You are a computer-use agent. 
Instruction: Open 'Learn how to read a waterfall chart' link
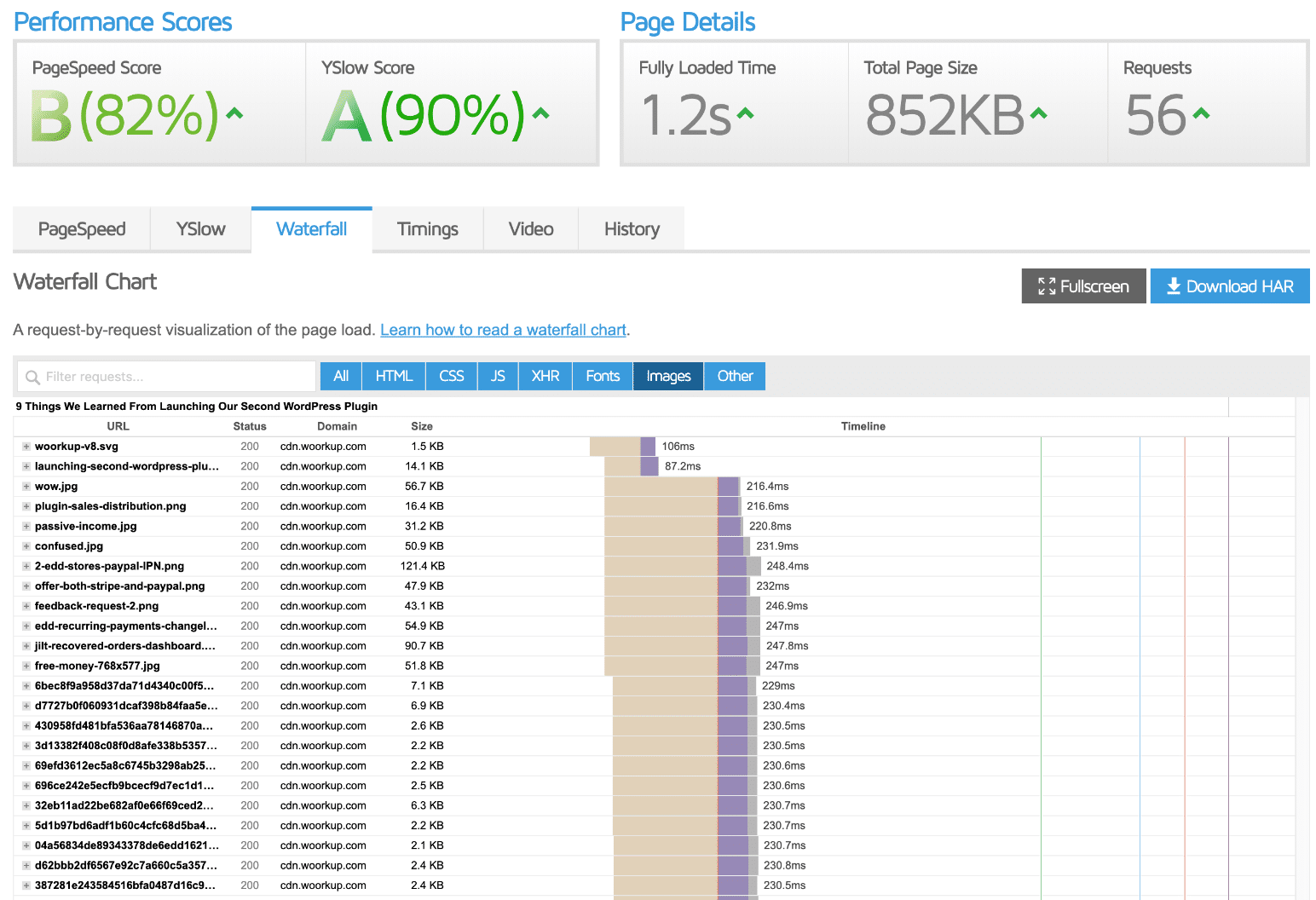pos(503,330)
